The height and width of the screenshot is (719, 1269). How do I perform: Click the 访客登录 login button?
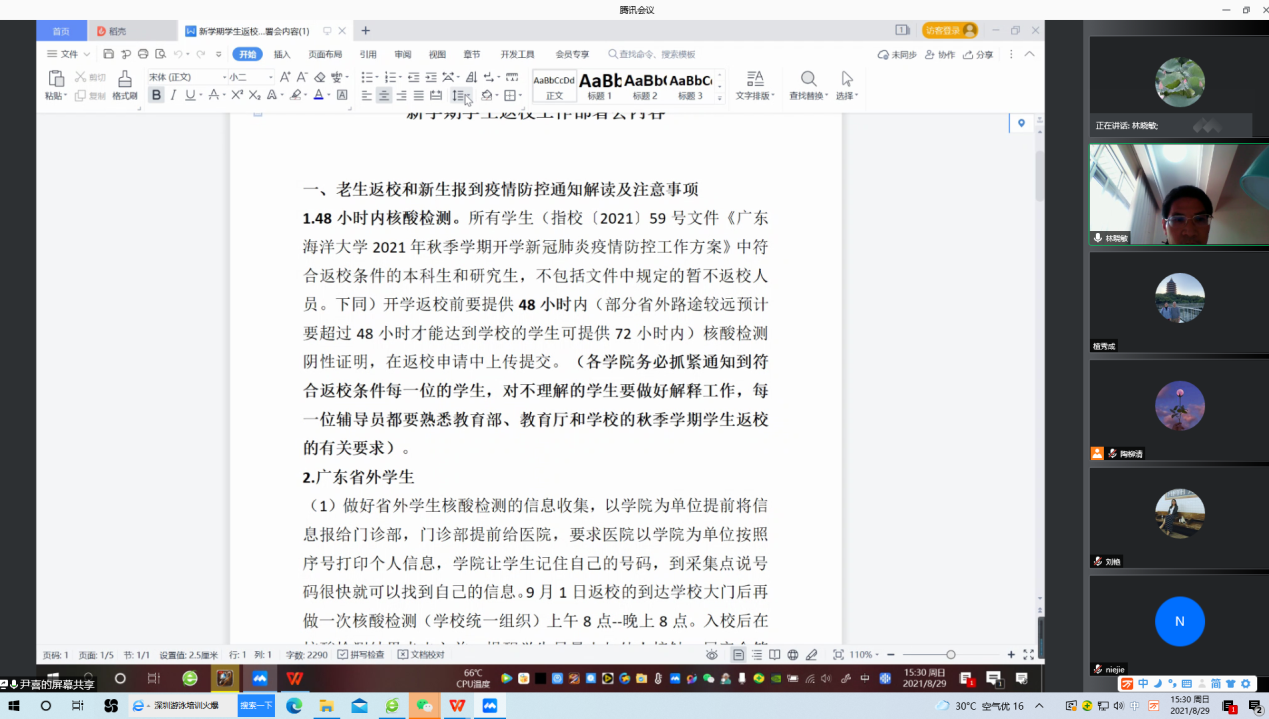(x=949, y=31)
